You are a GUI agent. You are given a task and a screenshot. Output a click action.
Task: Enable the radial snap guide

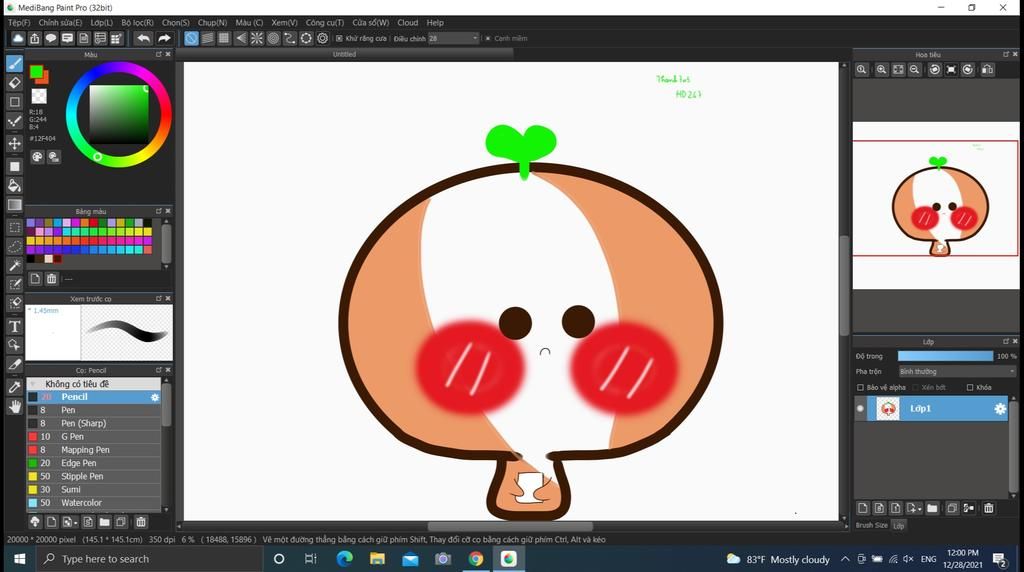pyautogui.click(x=257, y=39)
